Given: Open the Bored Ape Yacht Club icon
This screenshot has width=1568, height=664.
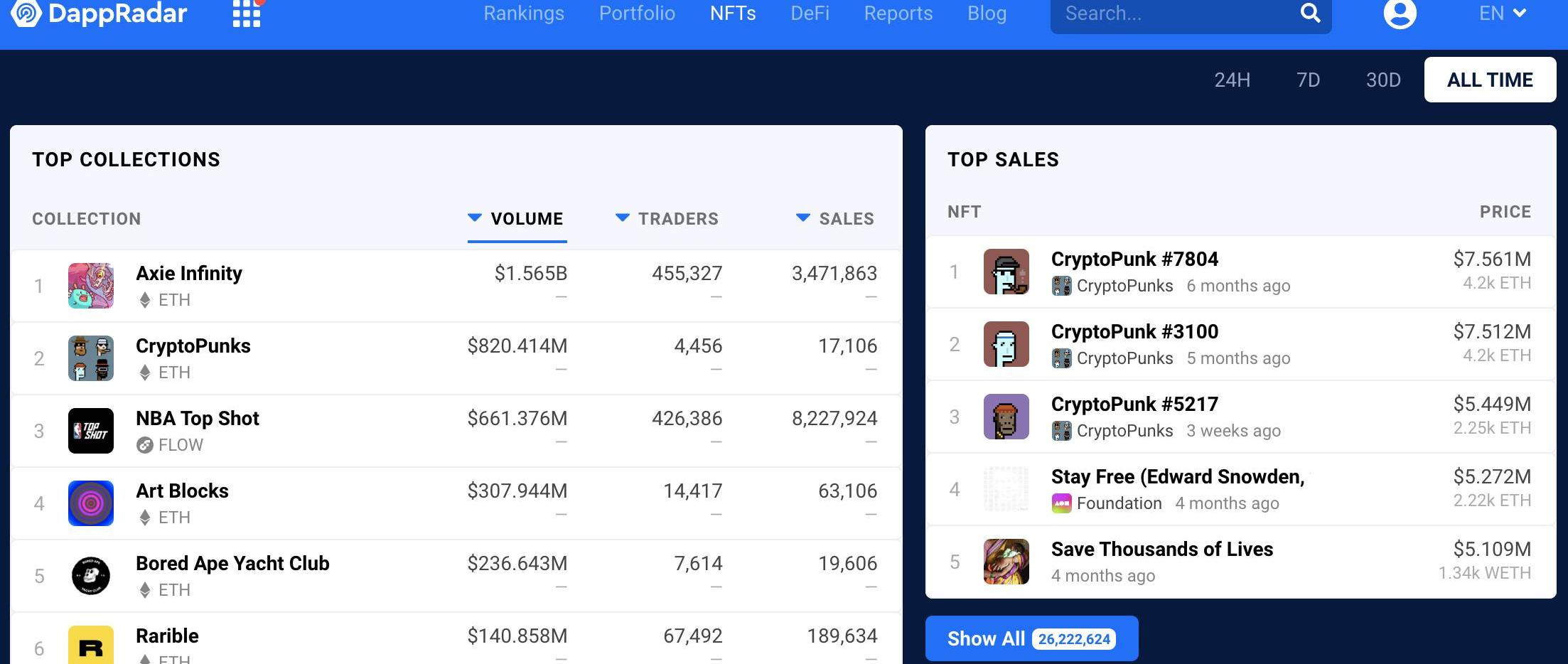Looking at the screenshot, I should (x=91, y=576).
